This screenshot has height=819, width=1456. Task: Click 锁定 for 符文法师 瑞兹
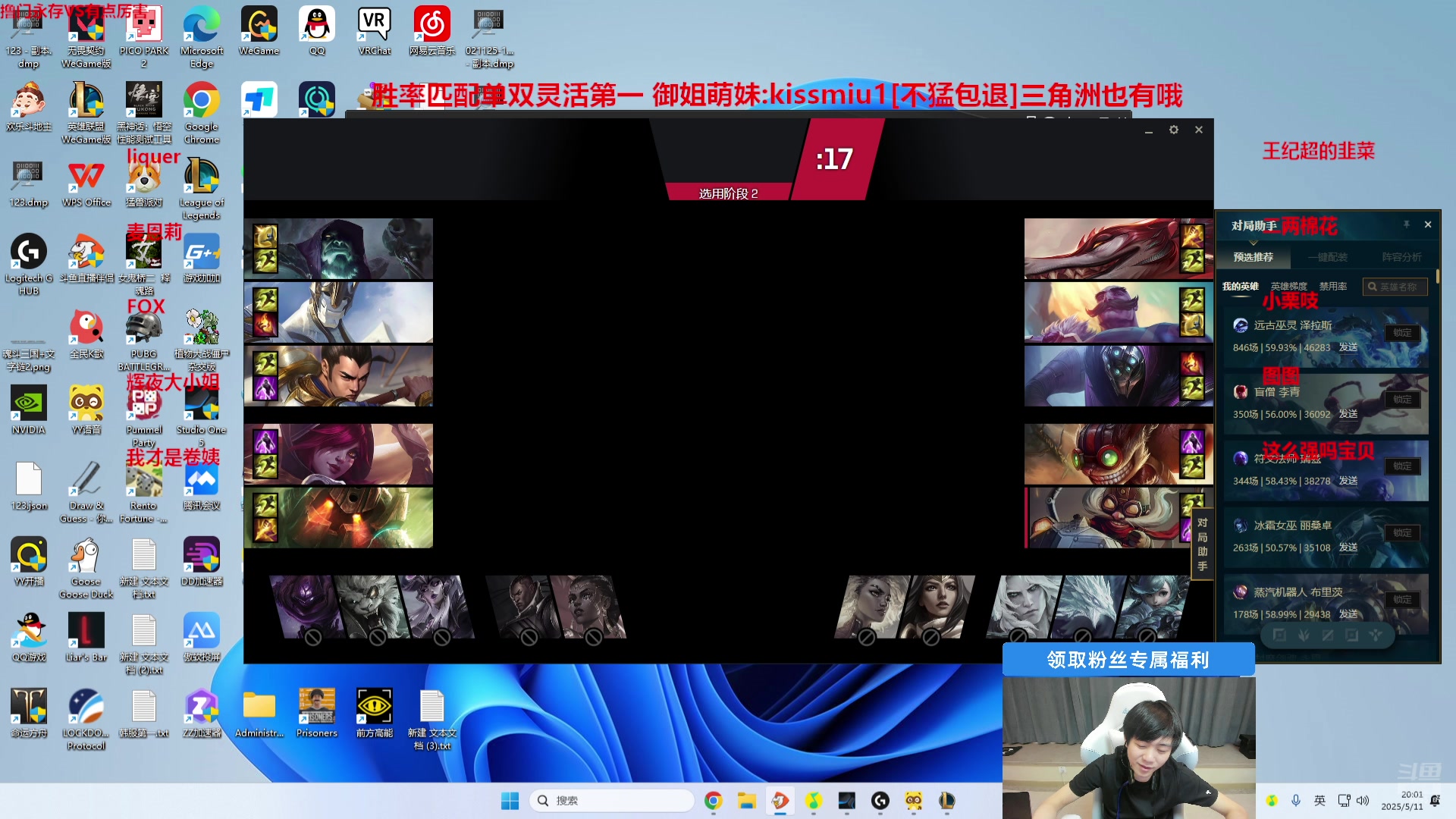pyautogui.click(x=1402, y=466)
